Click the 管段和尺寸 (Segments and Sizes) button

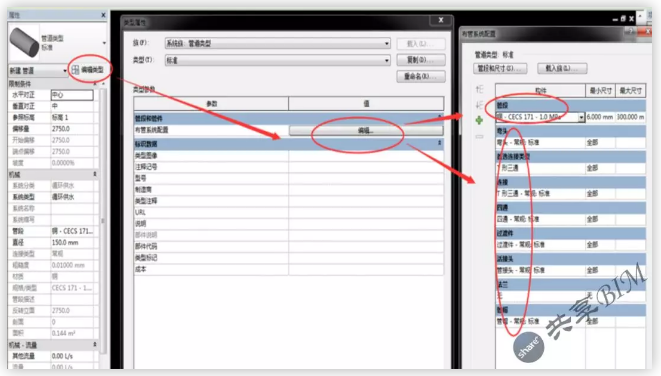pos(500,68)
